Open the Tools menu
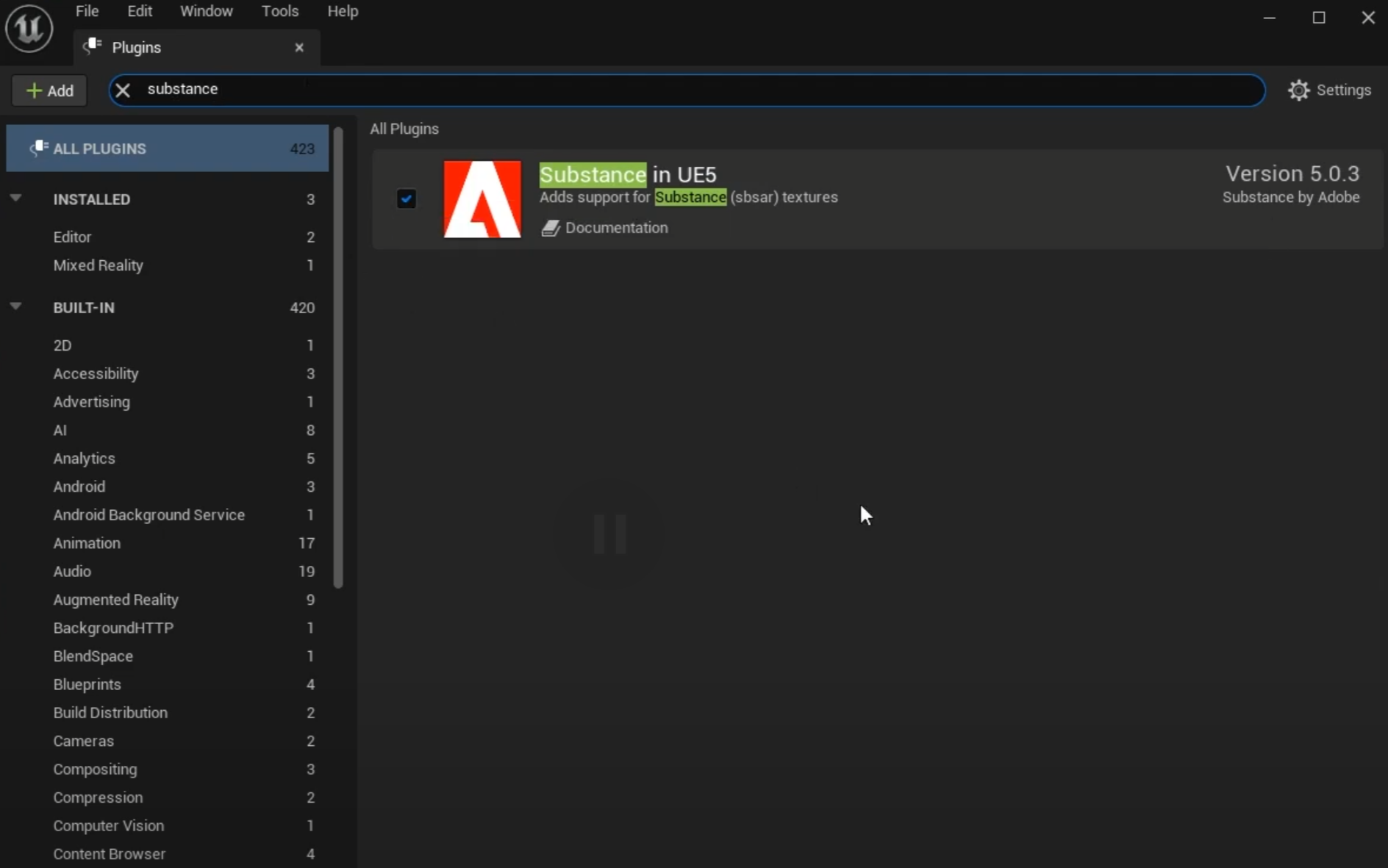 279,11
